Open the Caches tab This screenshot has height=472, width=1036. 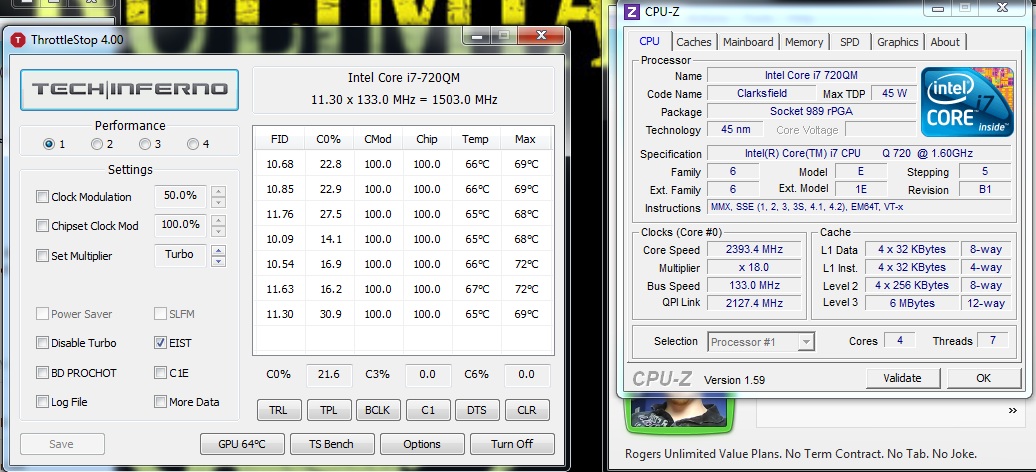click(694, 42)
